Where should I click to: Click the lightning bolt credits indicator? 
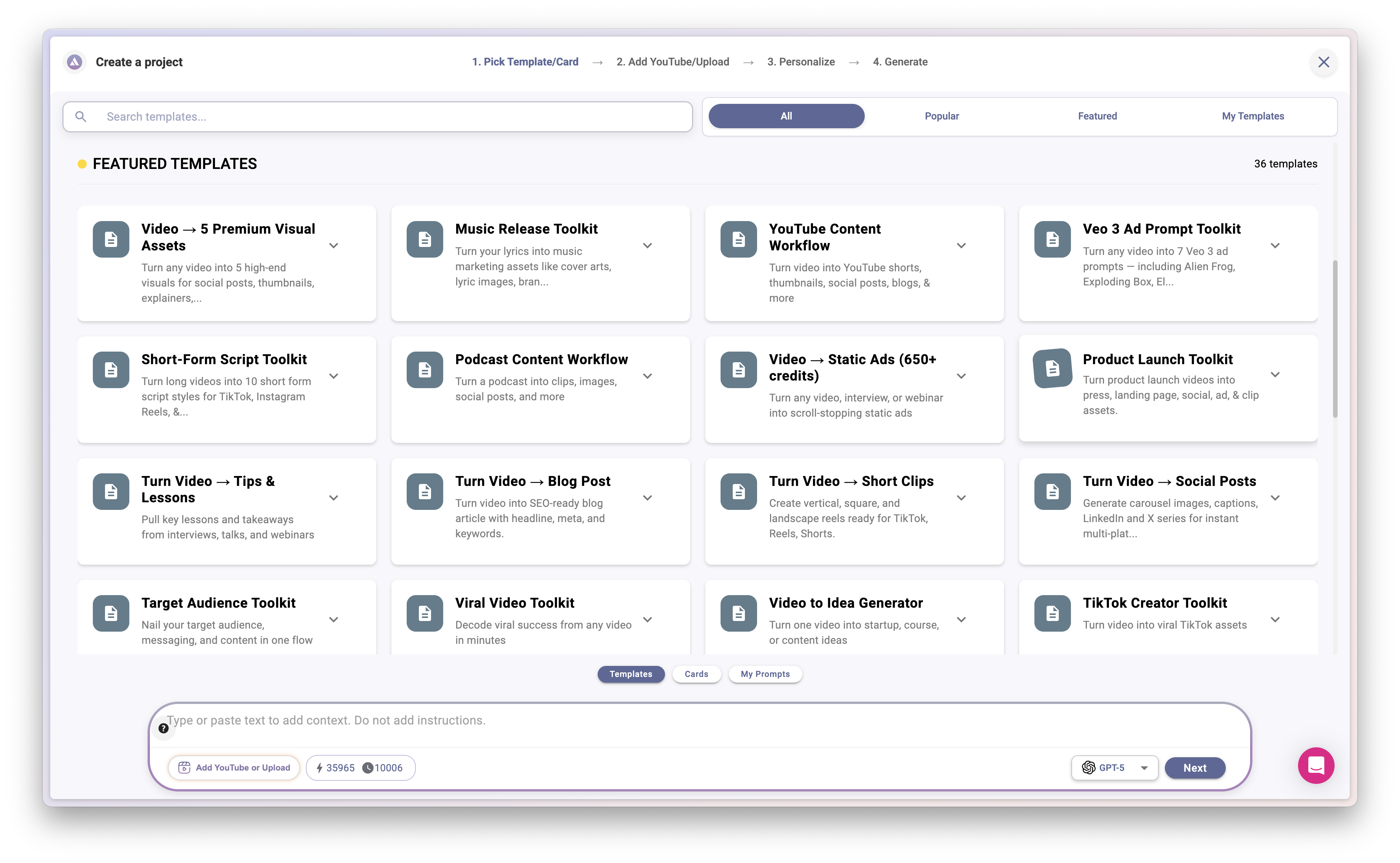pyautogui.click(x=319, y=768)
